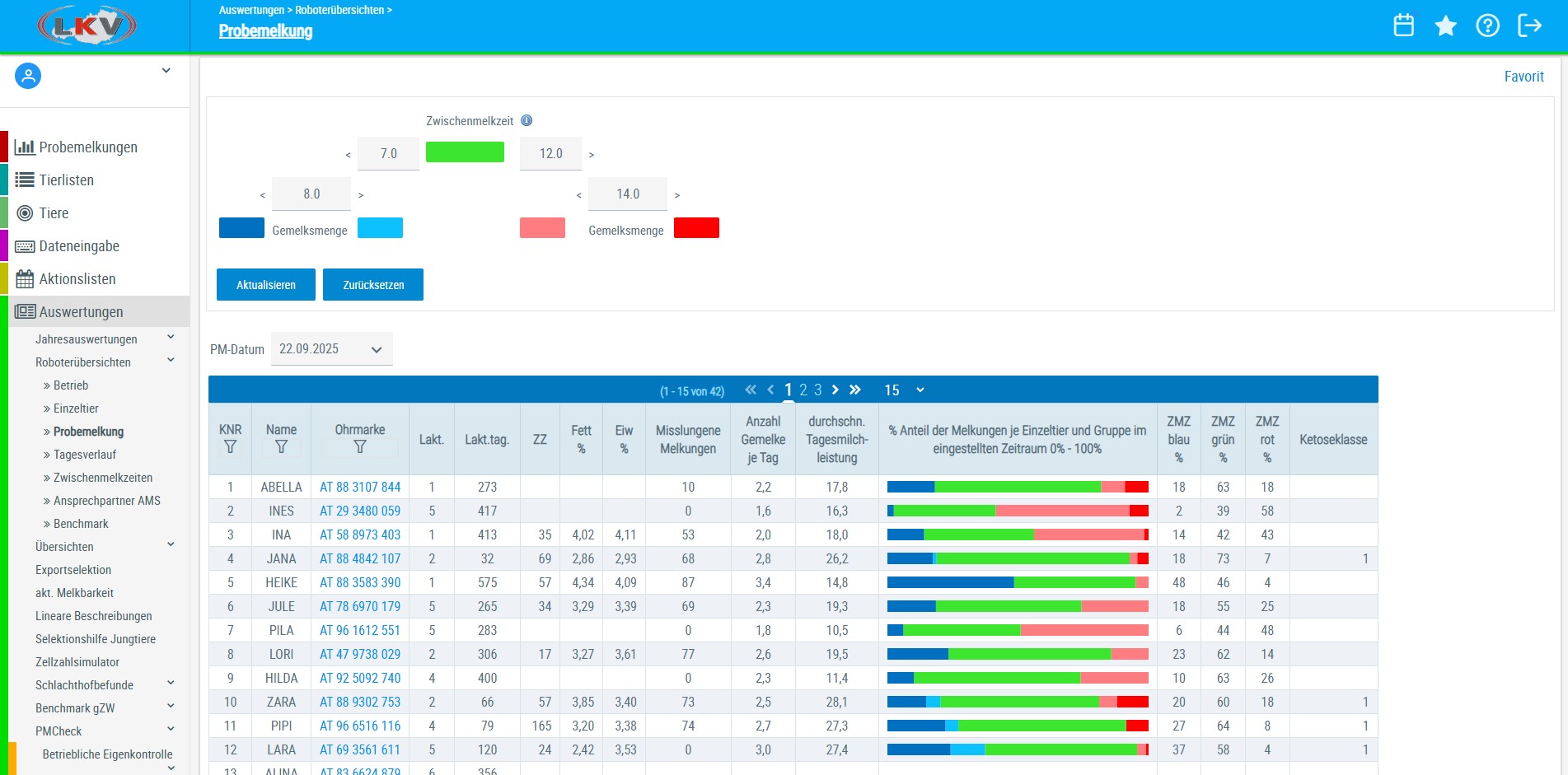
Task: Open the rows per page dropdown
Action: 904,390
